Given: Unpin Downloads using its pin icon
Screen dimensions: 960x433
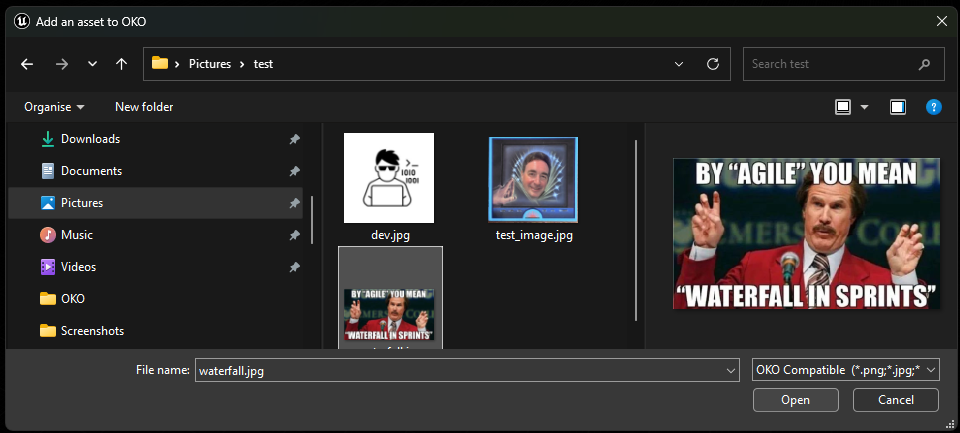Looking at the screenshot, I should tap(294, 139).
